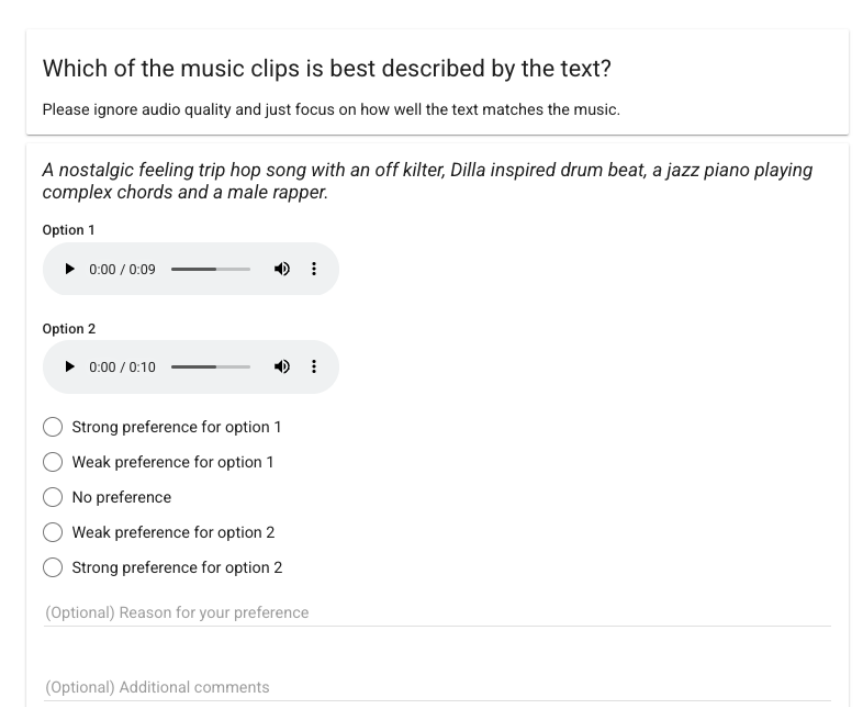
Task: Focus the Reason for your preference field
Action: tap(437, 612)
